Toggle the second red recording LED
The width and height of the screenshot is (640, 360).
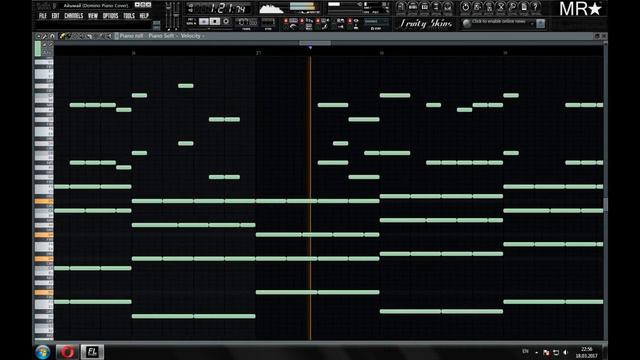click(302, 21)
